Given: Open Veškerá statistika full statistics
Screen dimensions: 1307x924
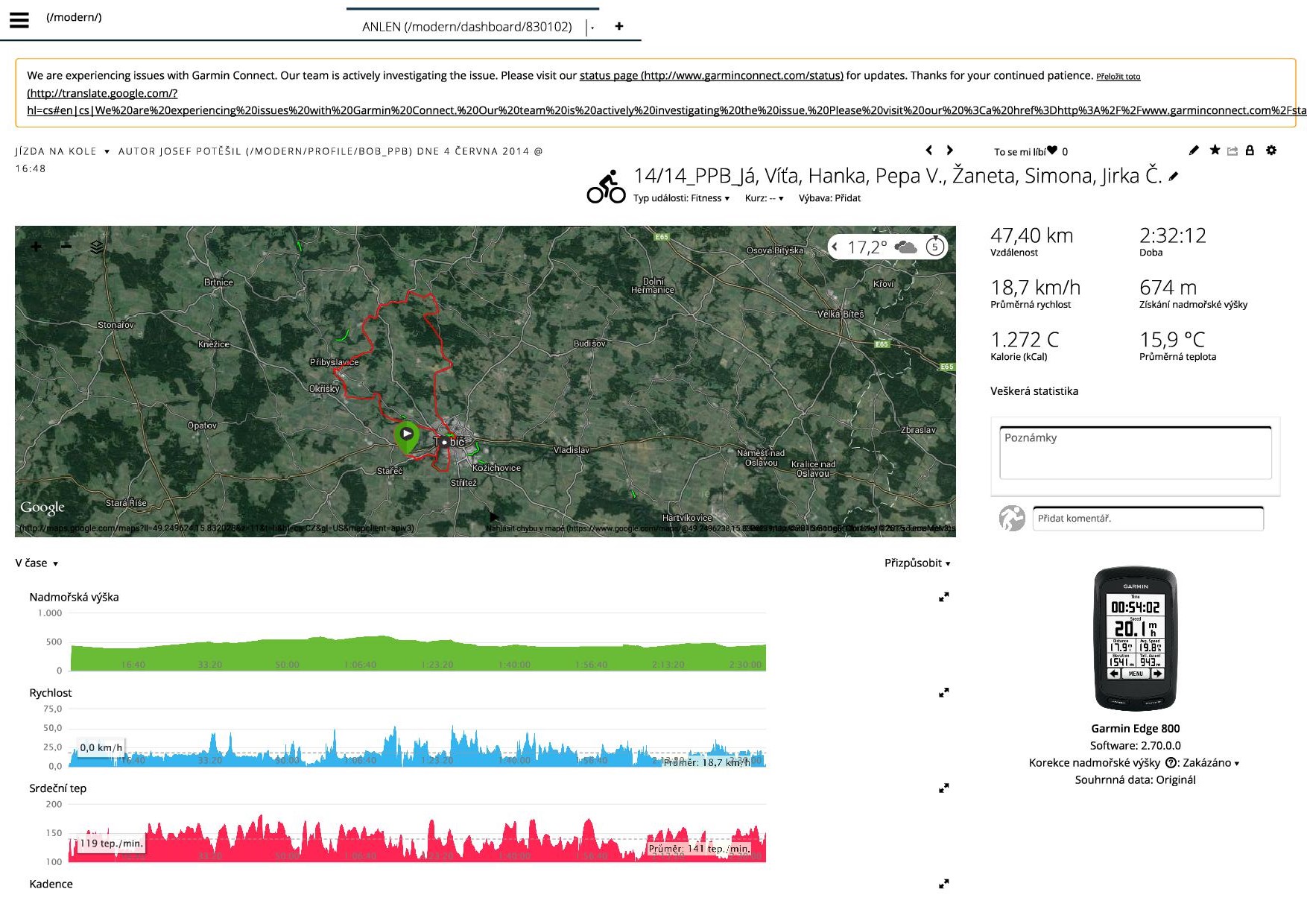Looking at the screenshot, I should 1034,391.
